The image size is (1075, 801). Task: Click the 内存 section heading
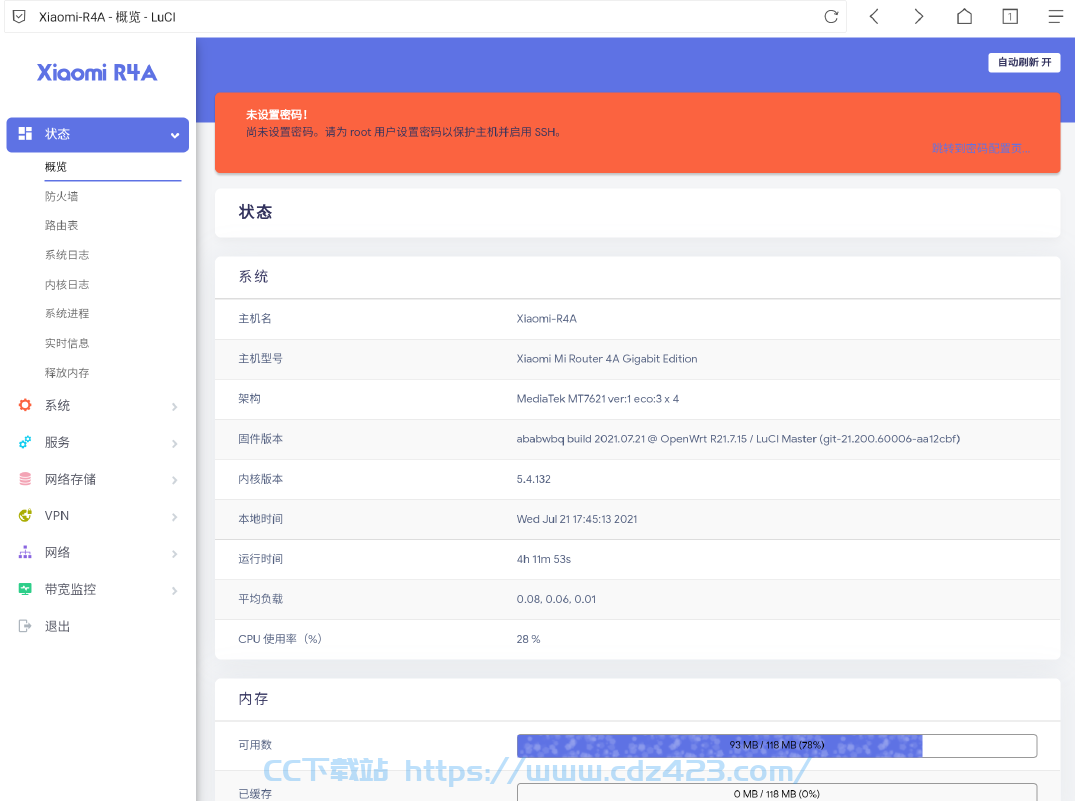pos(254,699)
